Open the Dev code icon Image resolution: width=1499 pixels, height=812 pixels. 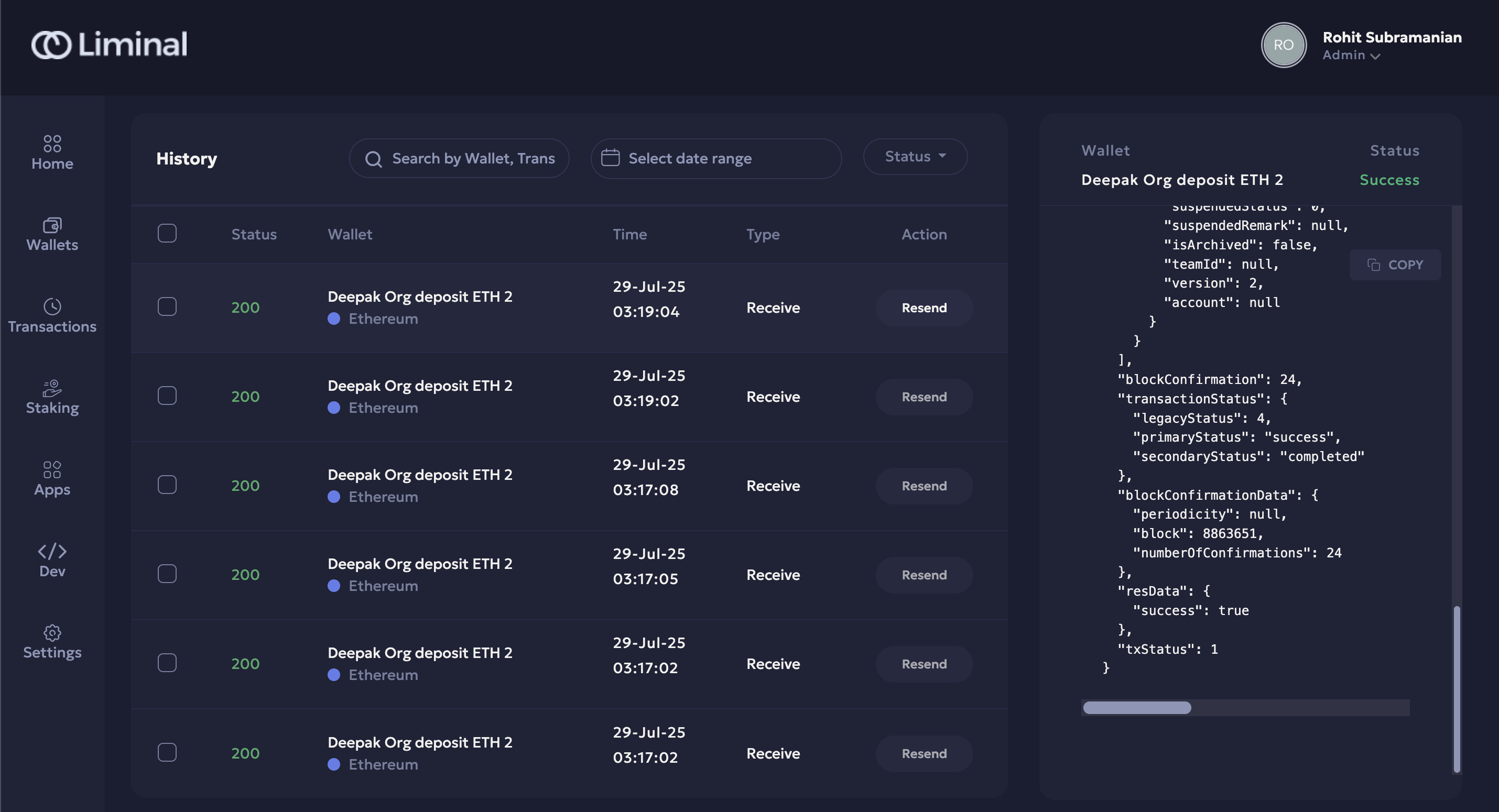click(52, 551)
